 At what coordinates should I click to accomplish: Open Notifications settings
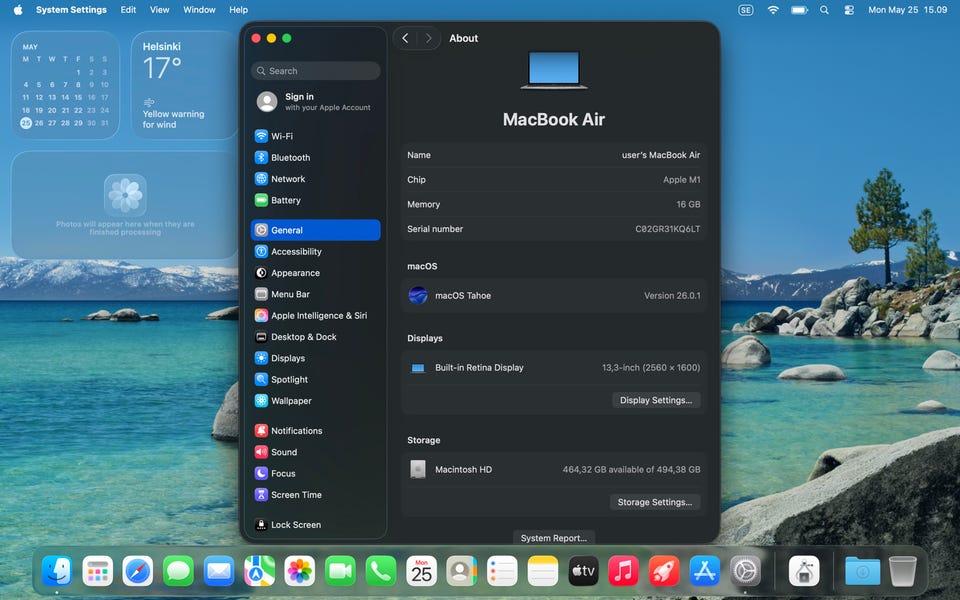315,431
